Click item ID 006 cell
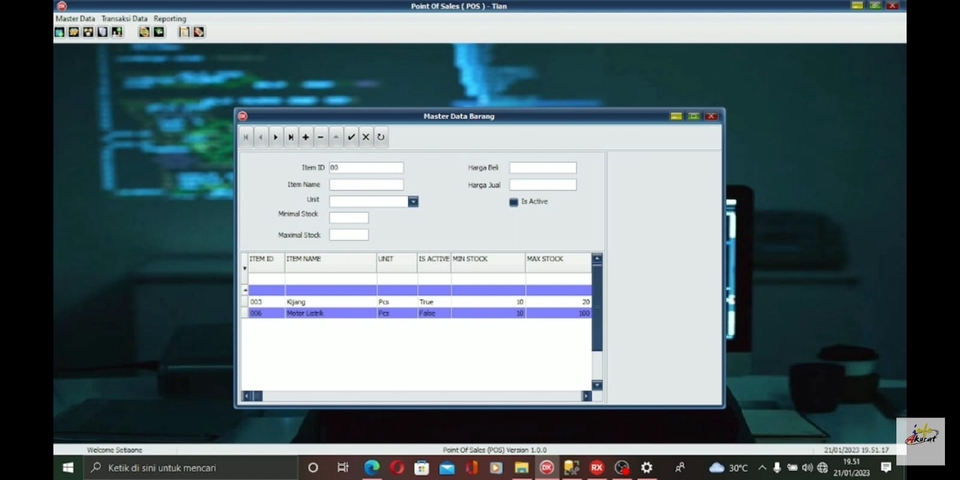 [266, 313]
